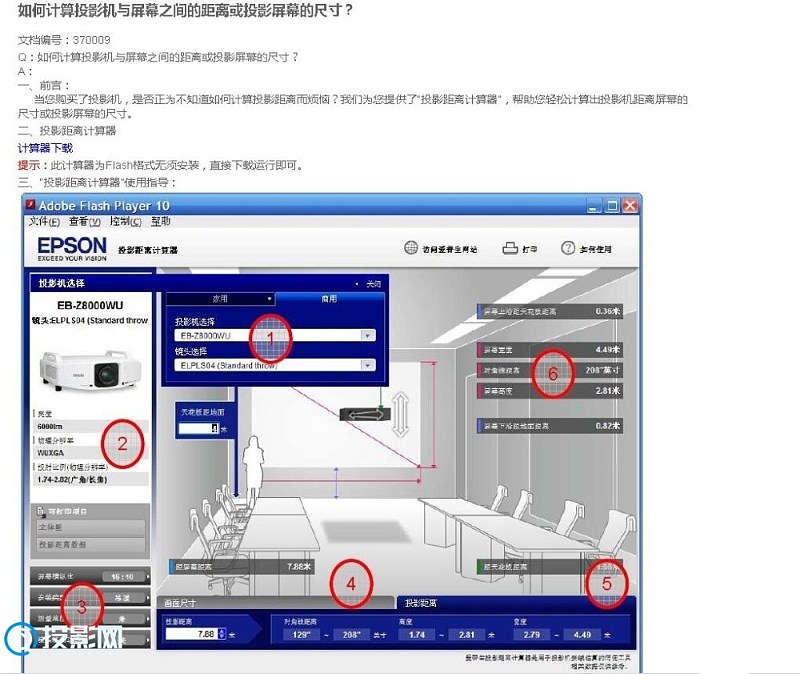This screenshot has height=674, width=800.
Task: Click the EPSON logo
Action: 71,246
